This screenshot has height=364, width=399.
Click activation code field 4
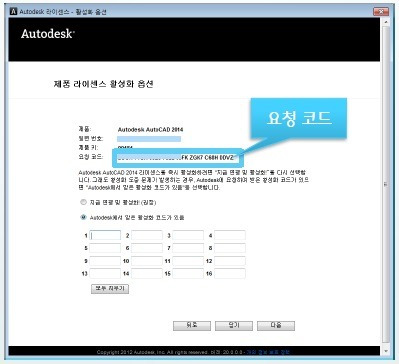[x=230, y=235]
